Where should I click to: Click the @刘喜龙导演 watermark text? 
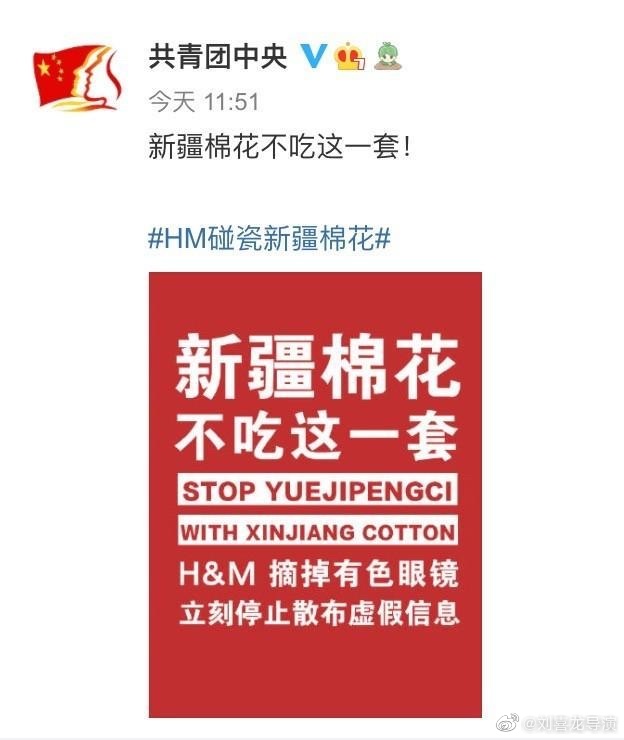pos(570,723)
